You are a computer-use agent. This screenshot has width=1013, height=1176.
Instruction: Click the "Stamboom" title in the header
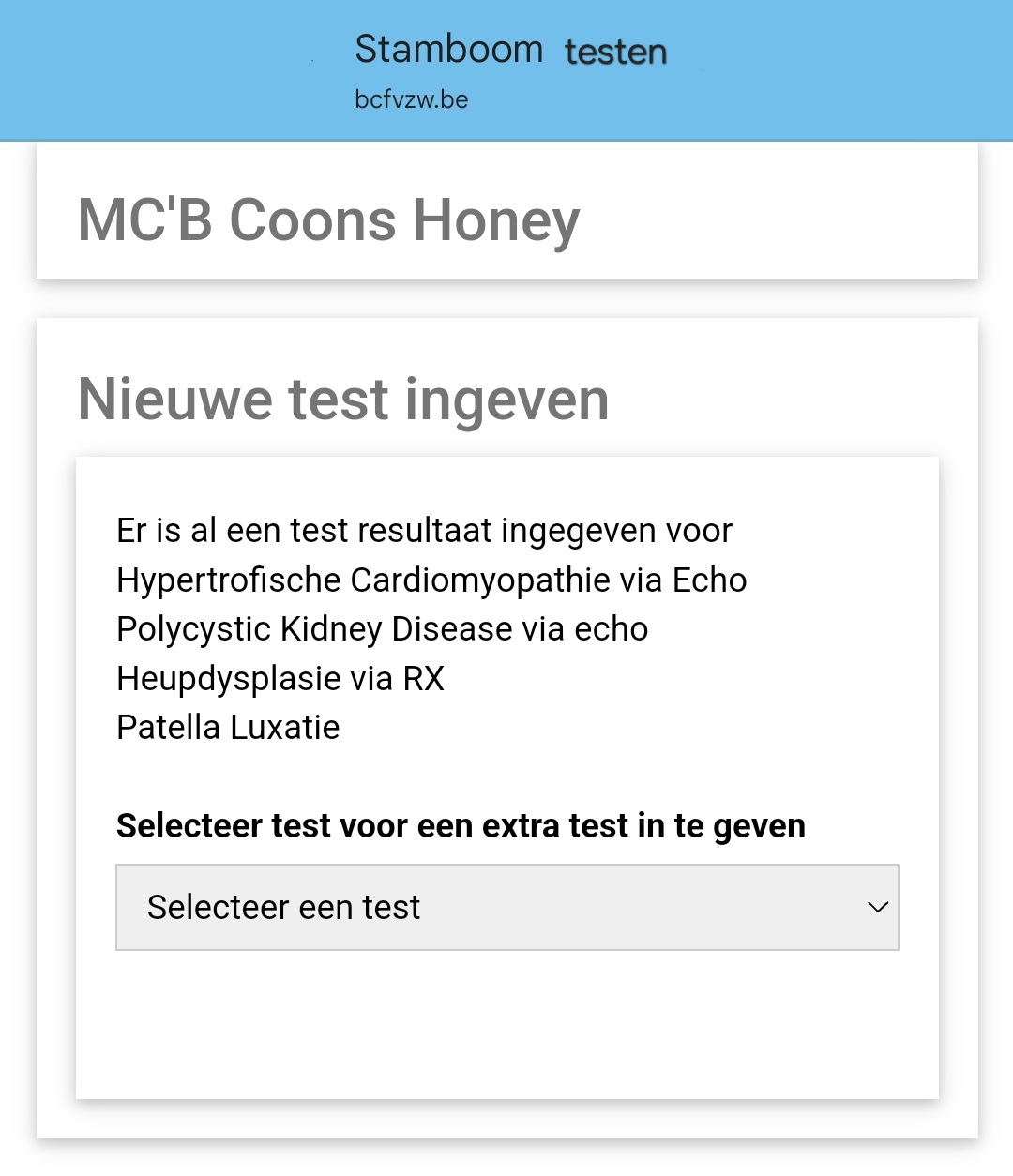coord(448,49)
